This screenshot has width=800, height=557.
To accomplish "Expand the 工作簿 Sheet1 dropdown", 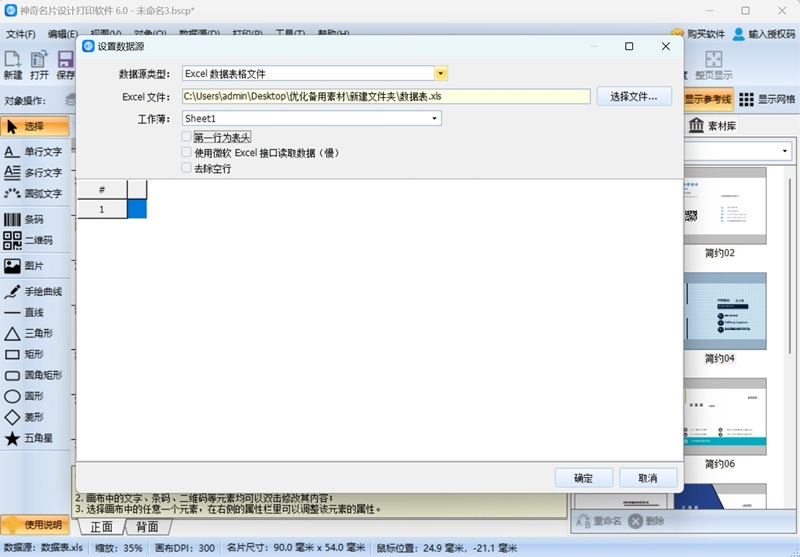I will click(435, 119).
